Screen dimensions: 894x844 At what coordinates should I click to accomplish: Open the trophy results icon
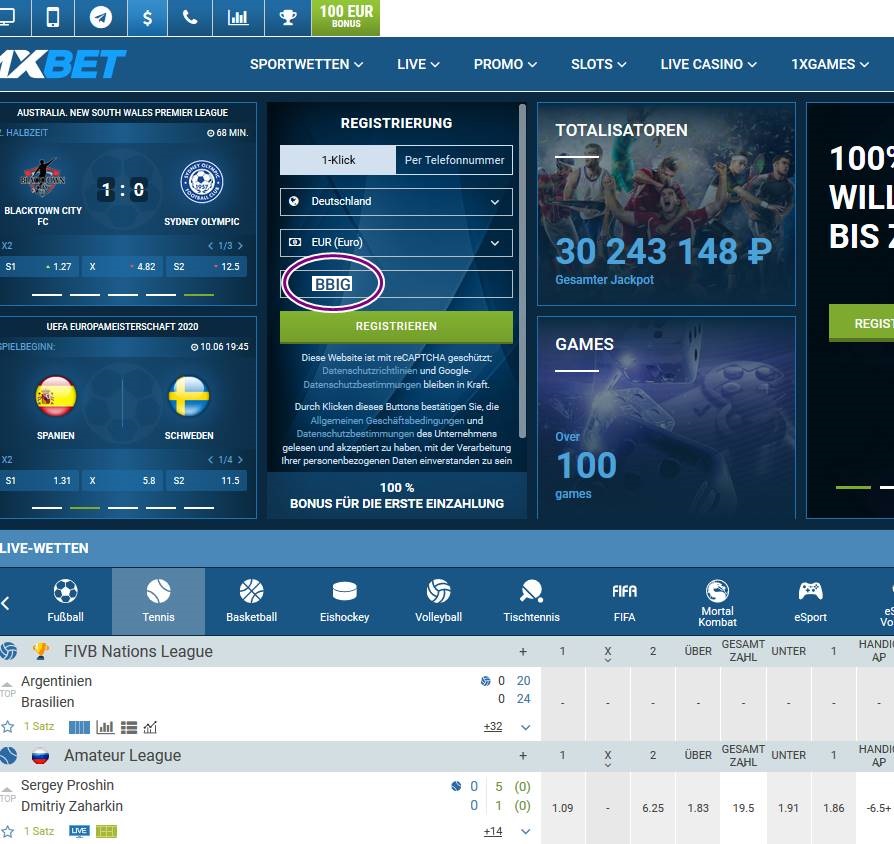click(288, 18)
